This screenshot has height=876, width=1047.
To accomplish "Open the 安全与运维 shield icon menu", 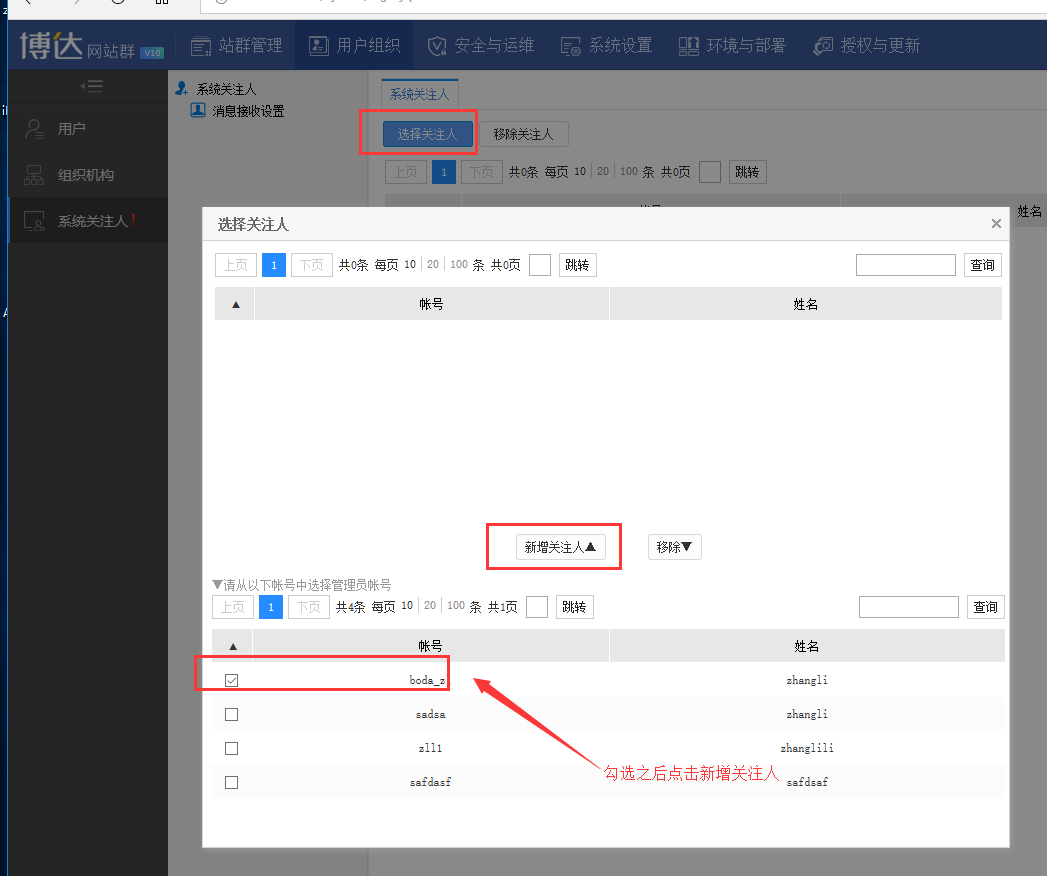I will 437,46.
